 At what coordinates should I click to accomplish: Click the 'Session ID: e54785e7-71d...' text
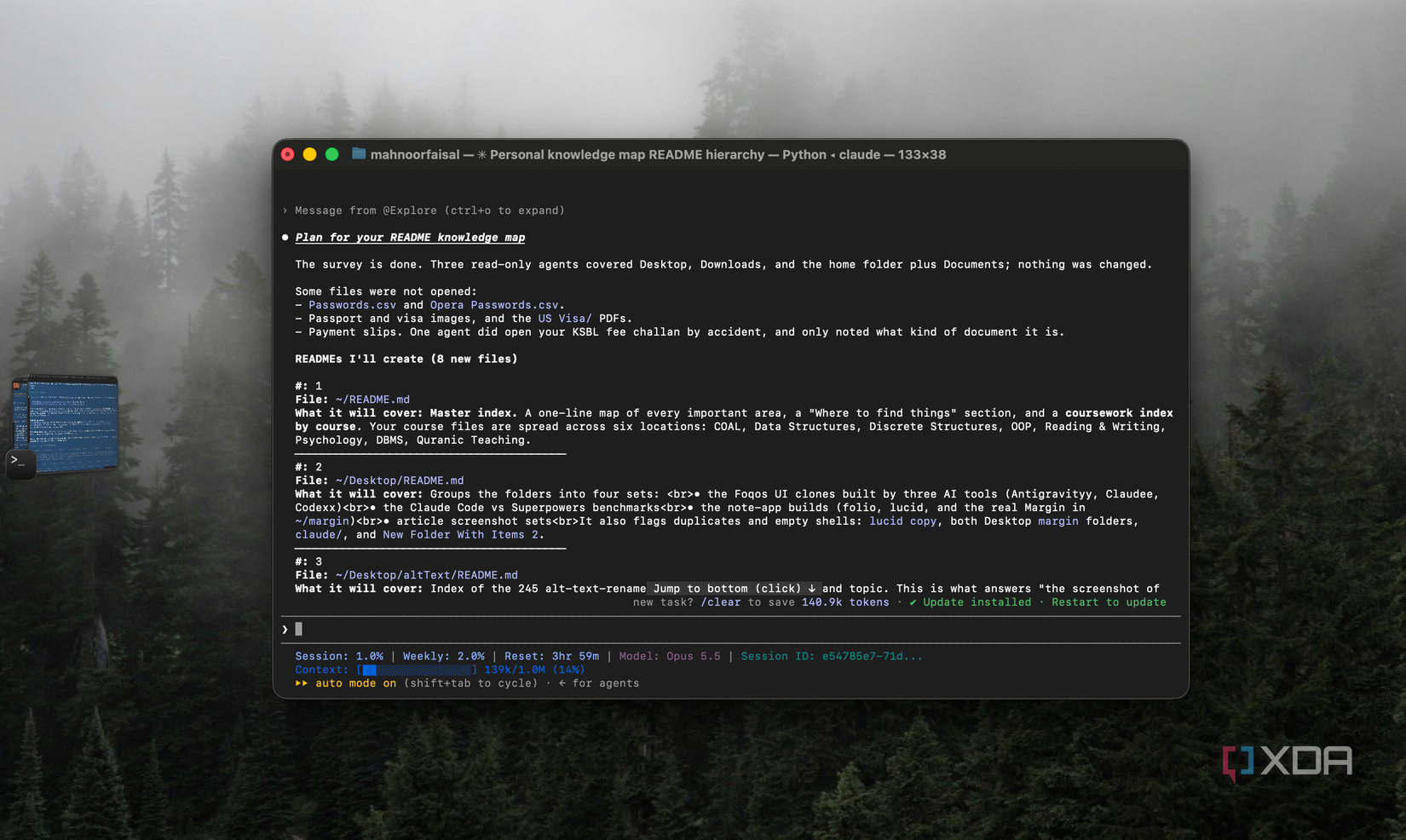coord(832,656)
